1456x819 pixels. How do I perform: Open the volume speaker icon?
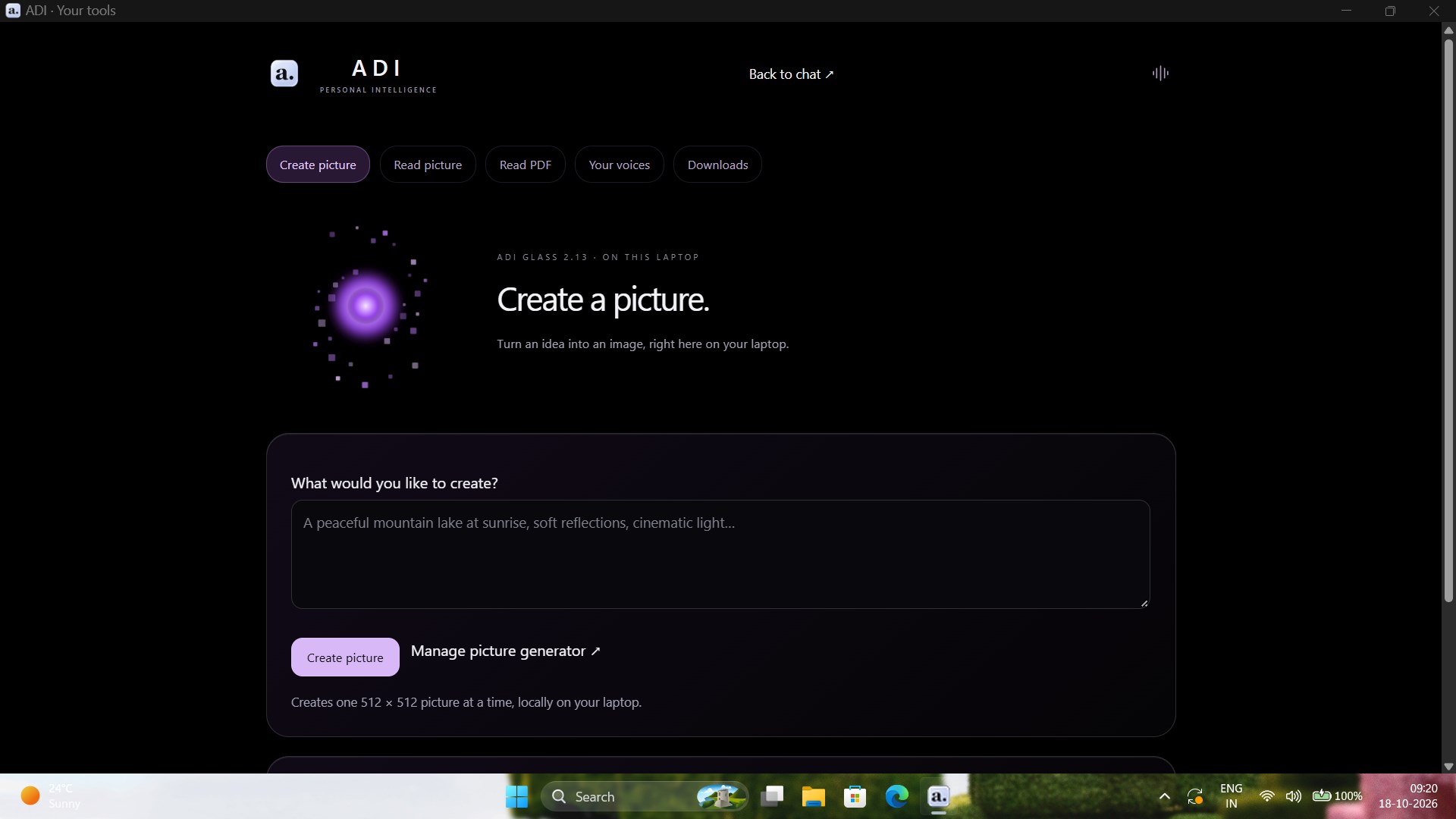pos(1293,796)
